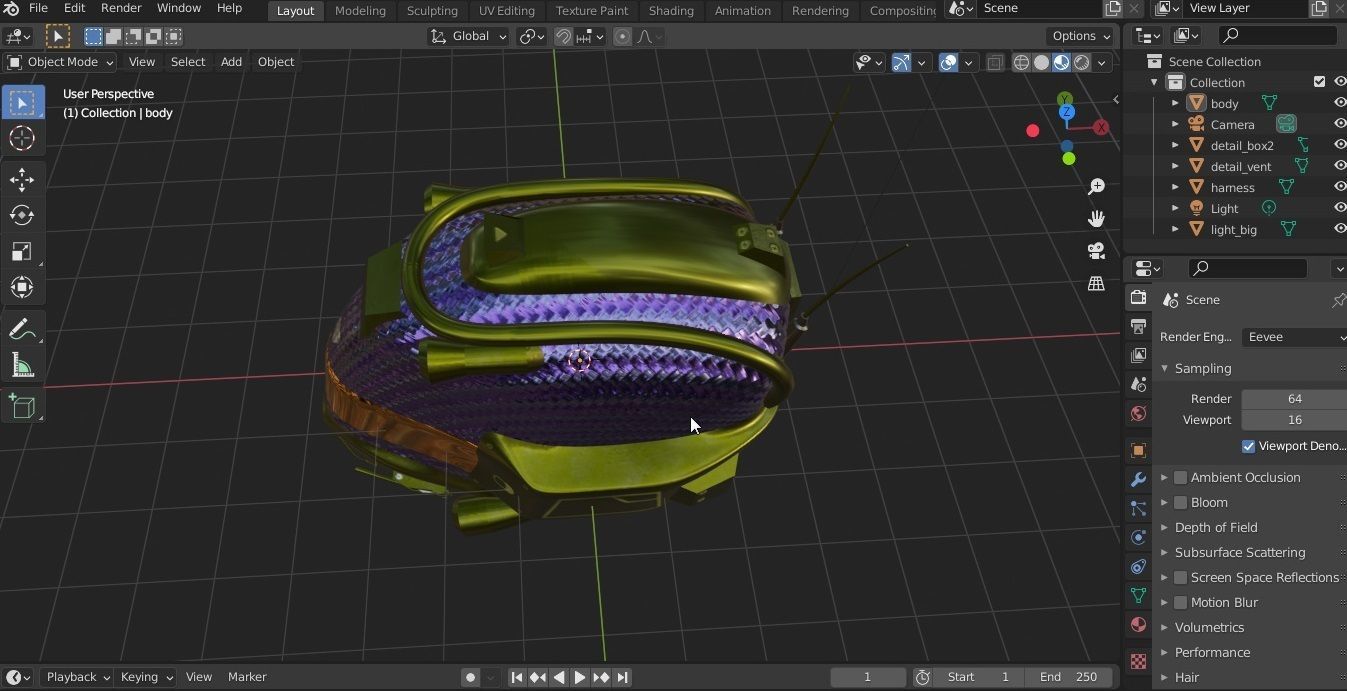
Task: Toggle the Viewport Denoising checkbox
Action: point(1248,446)
